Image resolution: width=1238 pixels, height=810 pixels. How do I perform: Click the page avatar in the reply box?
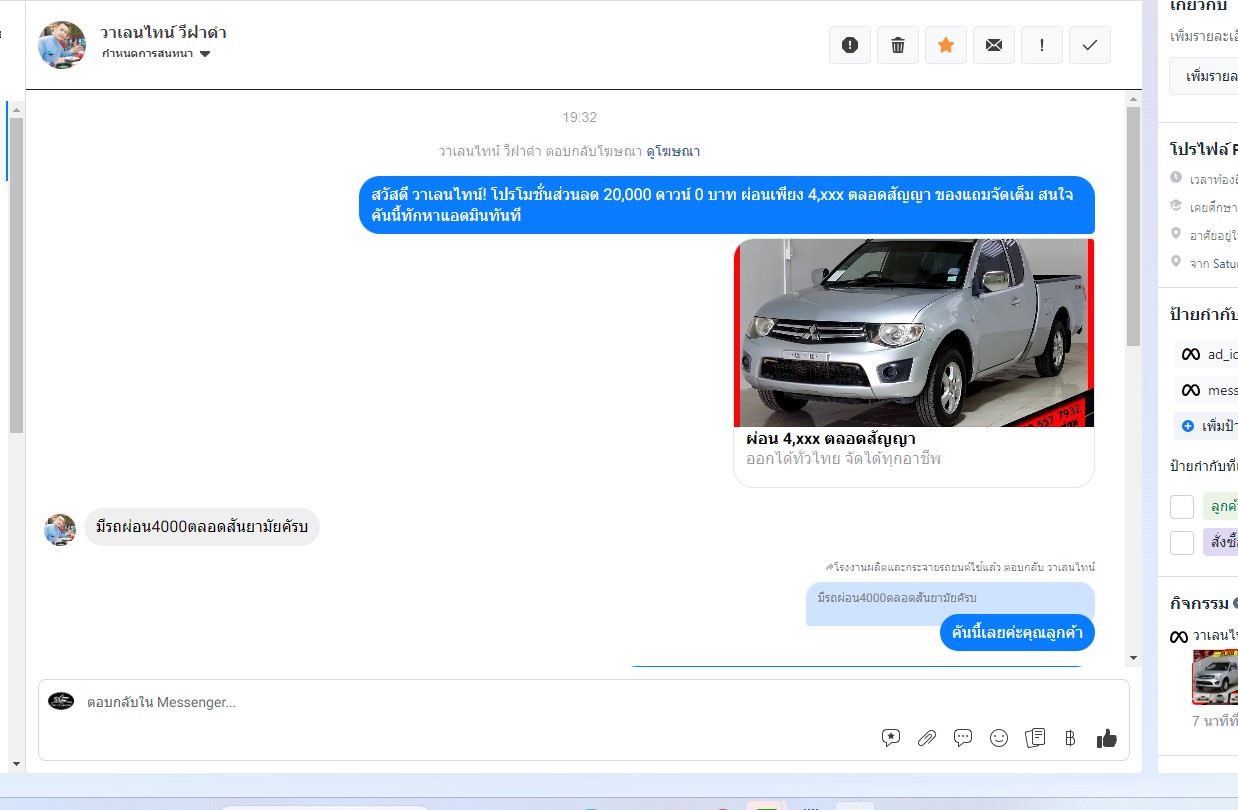(61, 701)
